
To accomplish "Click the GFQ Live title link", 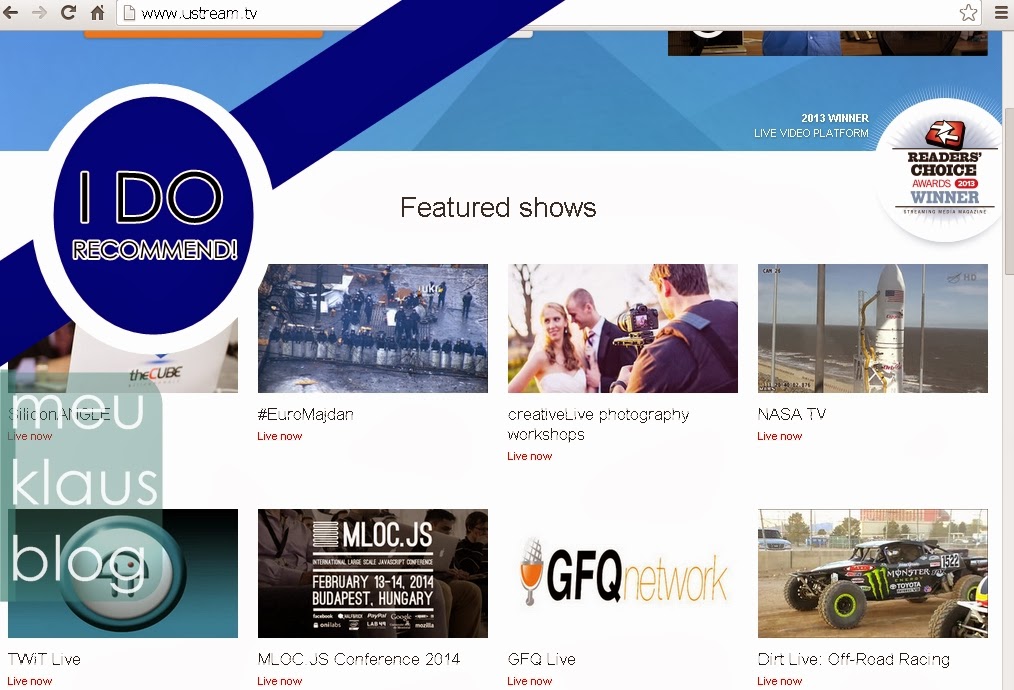I will [542, 659].
